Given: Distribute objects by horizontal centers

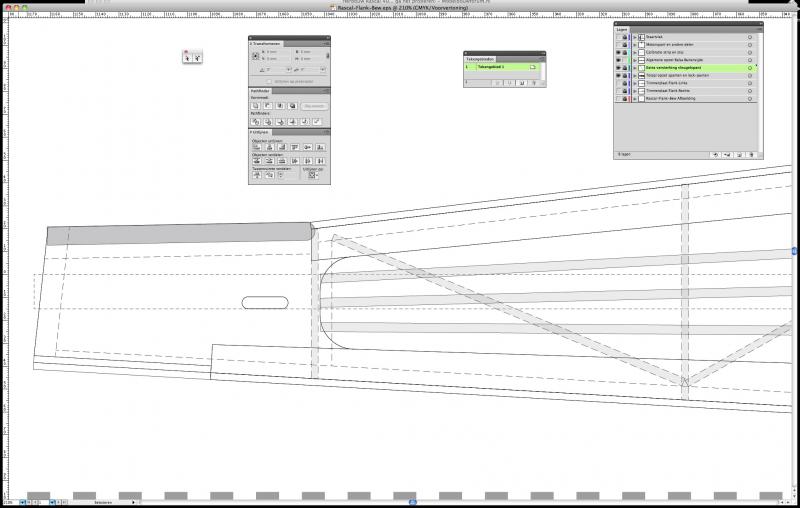Looking at the screenshot, I should [308, 161].
